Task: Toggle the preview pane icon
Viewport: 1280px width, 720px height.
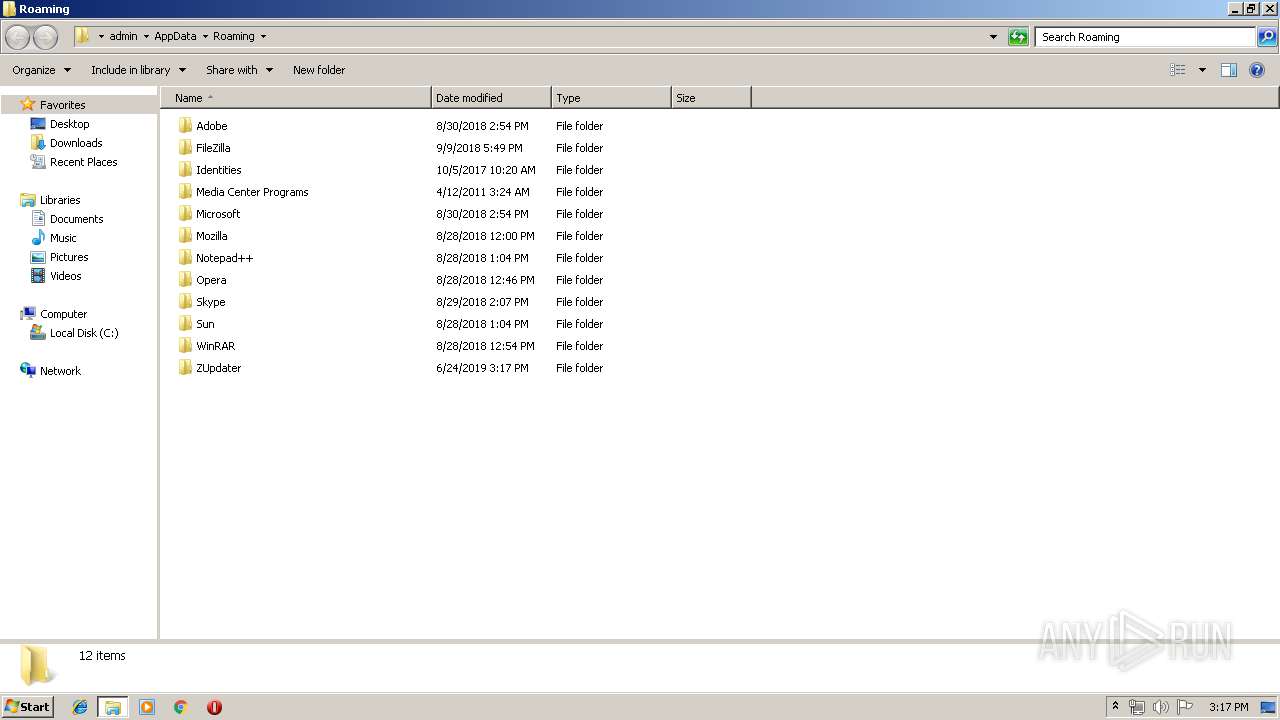Action: 1229,70
